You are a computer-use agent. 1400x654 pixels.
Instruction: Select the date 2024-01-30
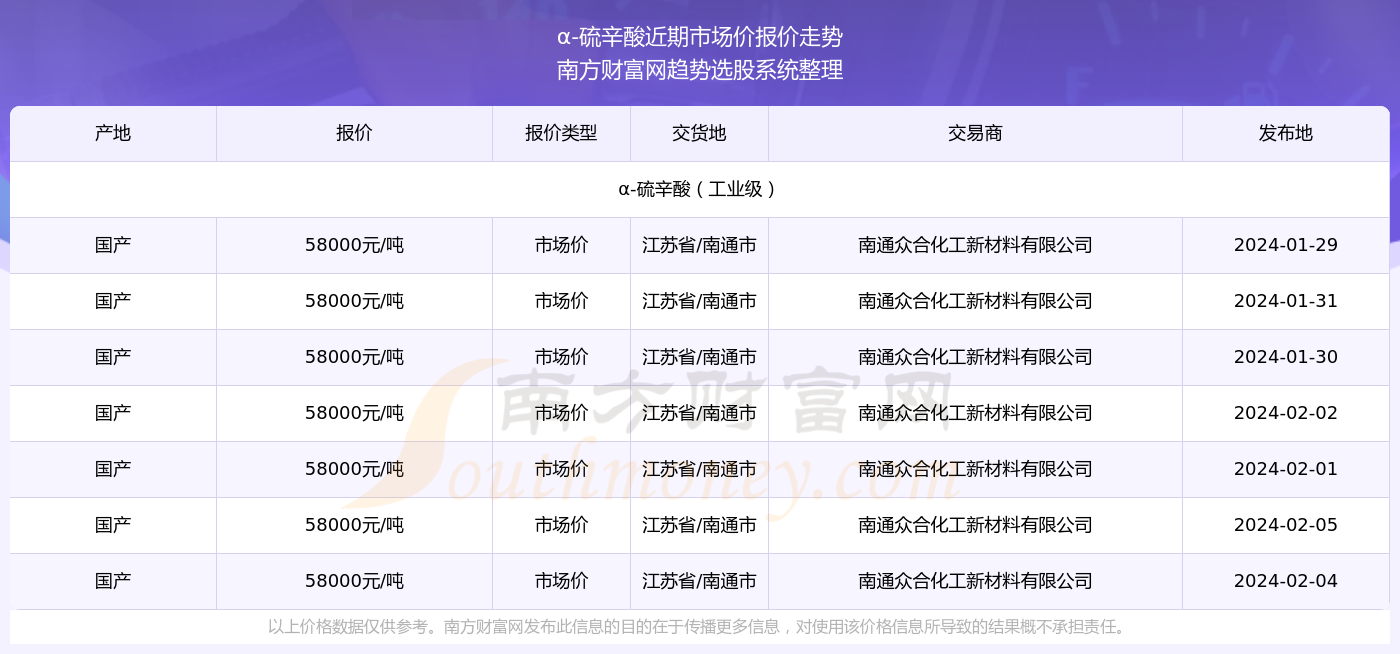pos(1286,357)
